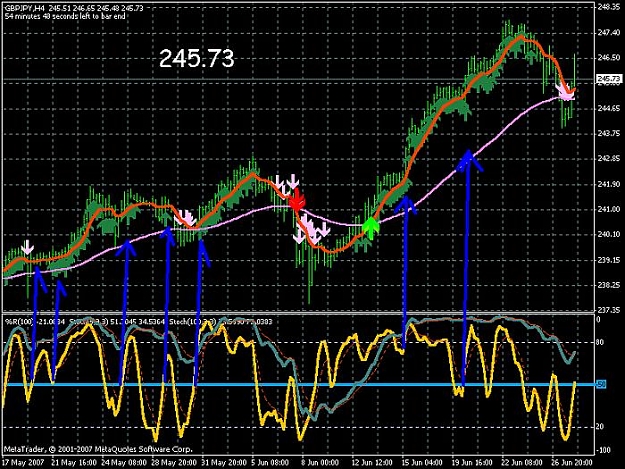
Task: Click the 247.40 price axis label
Action: (609, 33)
